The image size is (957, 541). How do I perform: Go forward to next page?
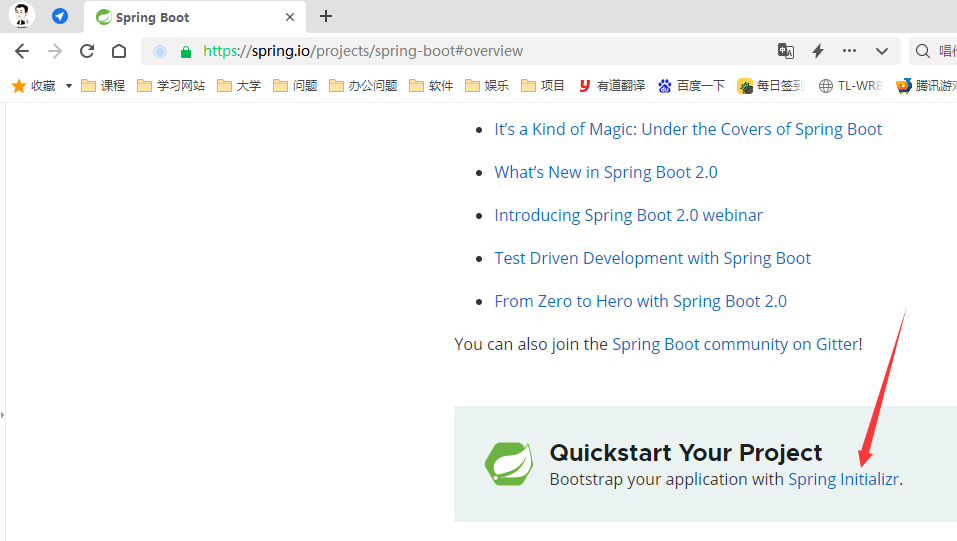coord(55,51)
